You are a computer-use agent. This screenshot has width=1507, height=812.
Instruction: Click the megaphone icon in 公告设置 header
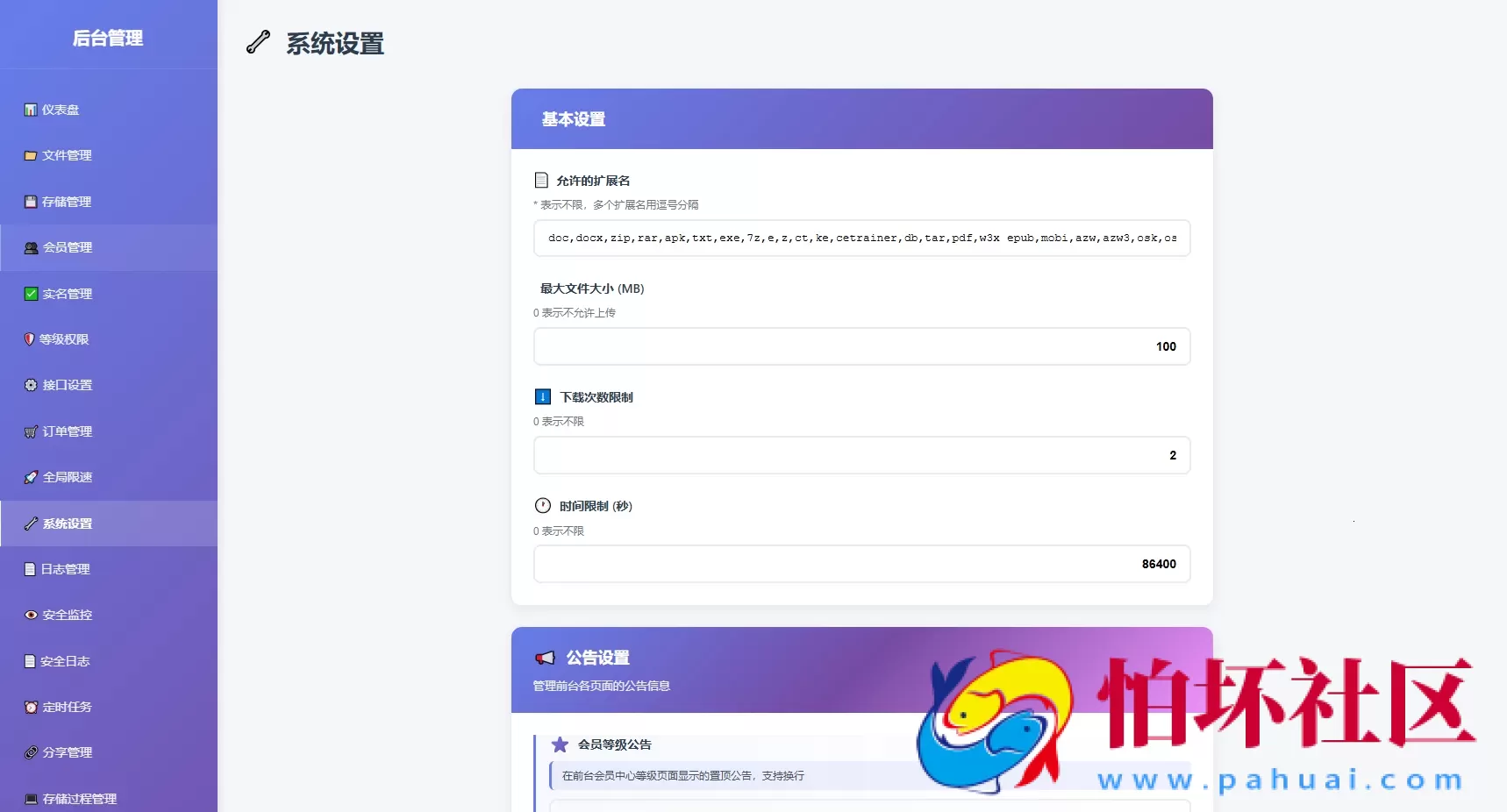click(546, 658)
